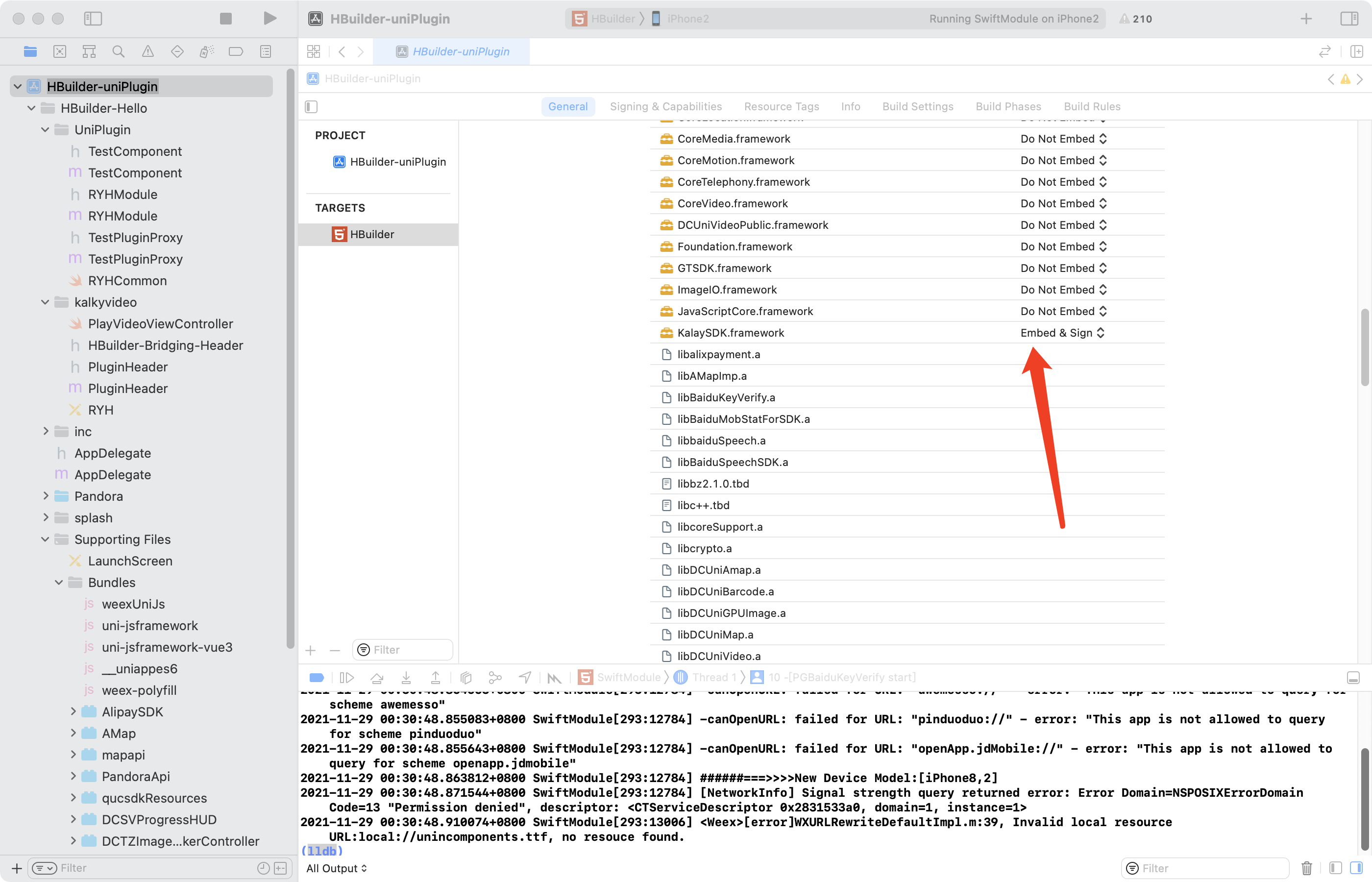
Task: Click the Run (play) button
Action: [269, 18]
